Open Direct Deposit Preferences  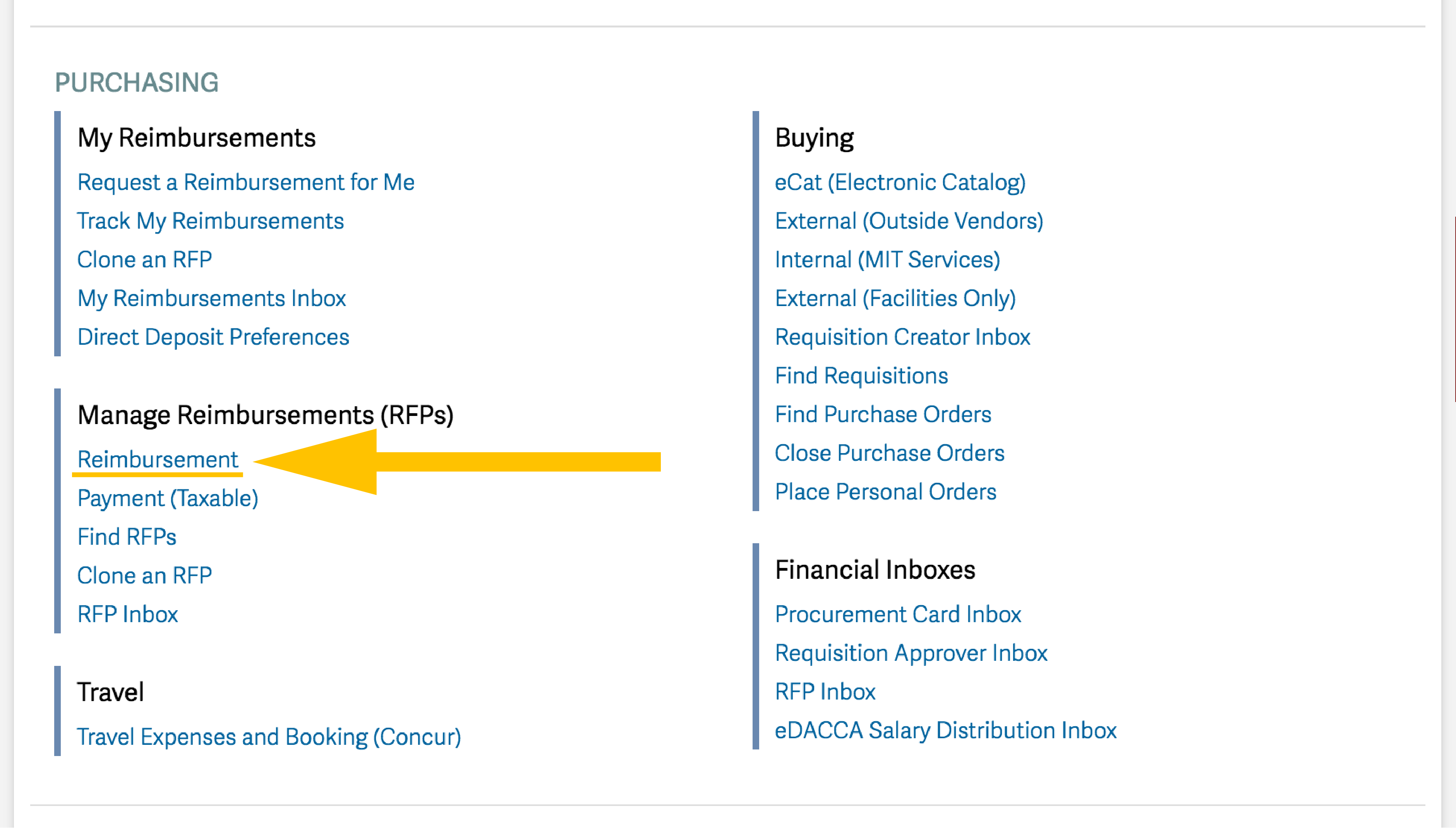click(x=213, y=337)
